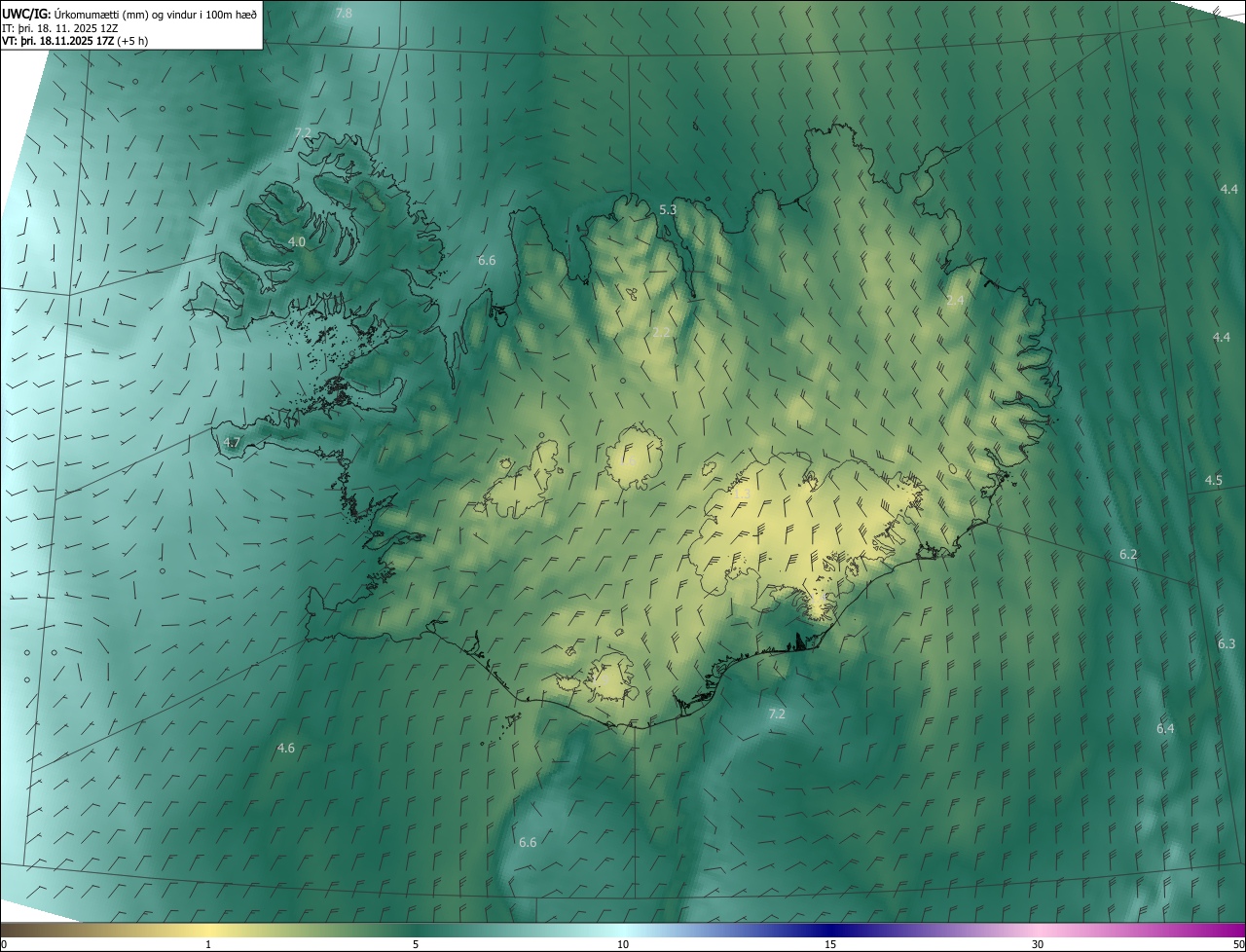Click the 6.4 value label
The height and width of the screenshot is (952, 1246).
(1165, 728)
